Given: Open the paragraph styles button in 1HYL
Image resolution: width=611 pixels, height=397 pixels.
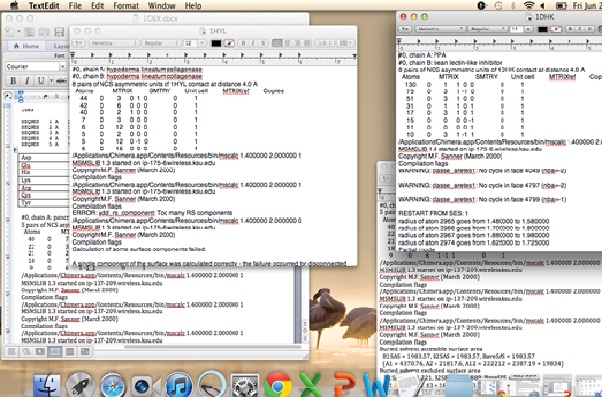Looking at the screenshot, I should coord(79,43).
